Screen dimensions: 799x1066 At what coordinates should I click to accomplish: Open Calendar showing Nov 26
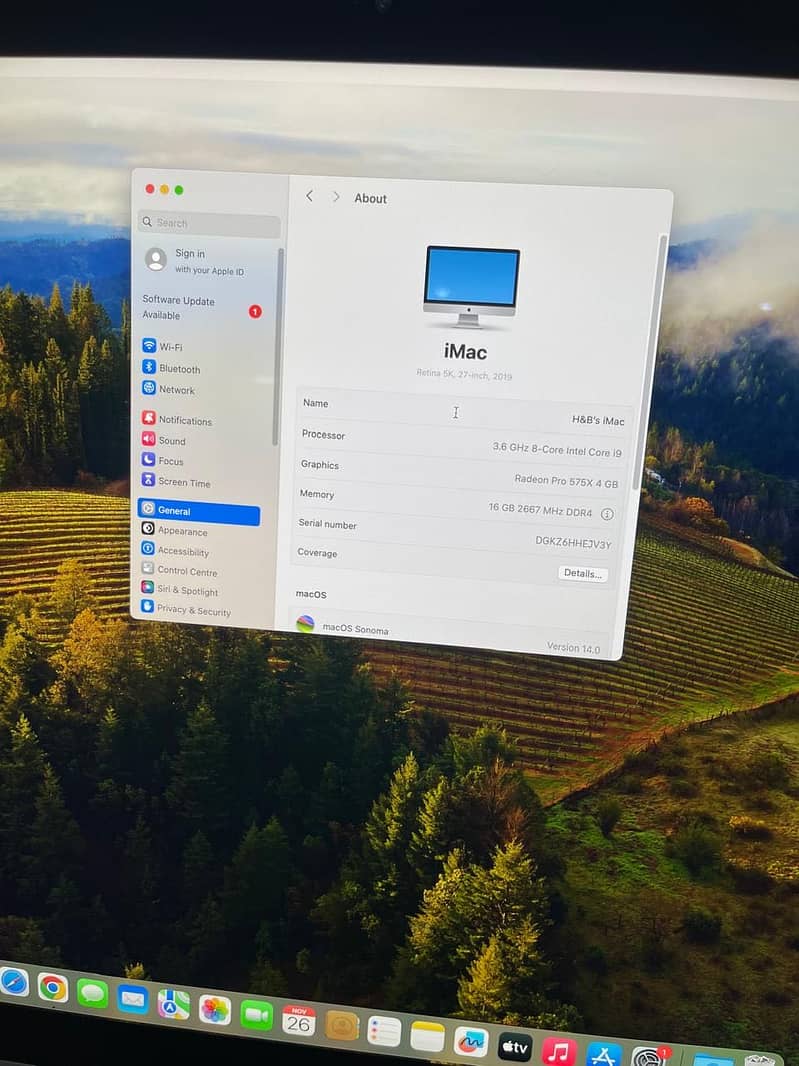[x=299, y=1020]
